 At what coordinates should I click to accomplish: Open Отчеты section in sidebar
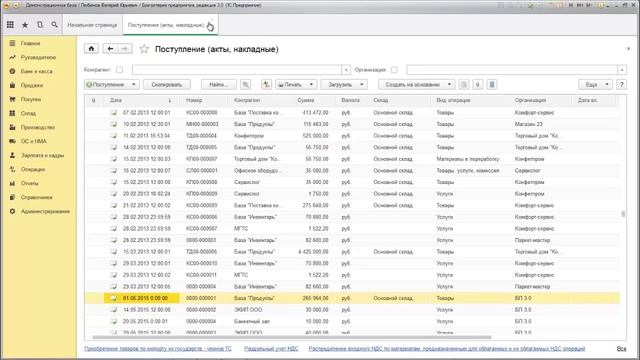30,183
